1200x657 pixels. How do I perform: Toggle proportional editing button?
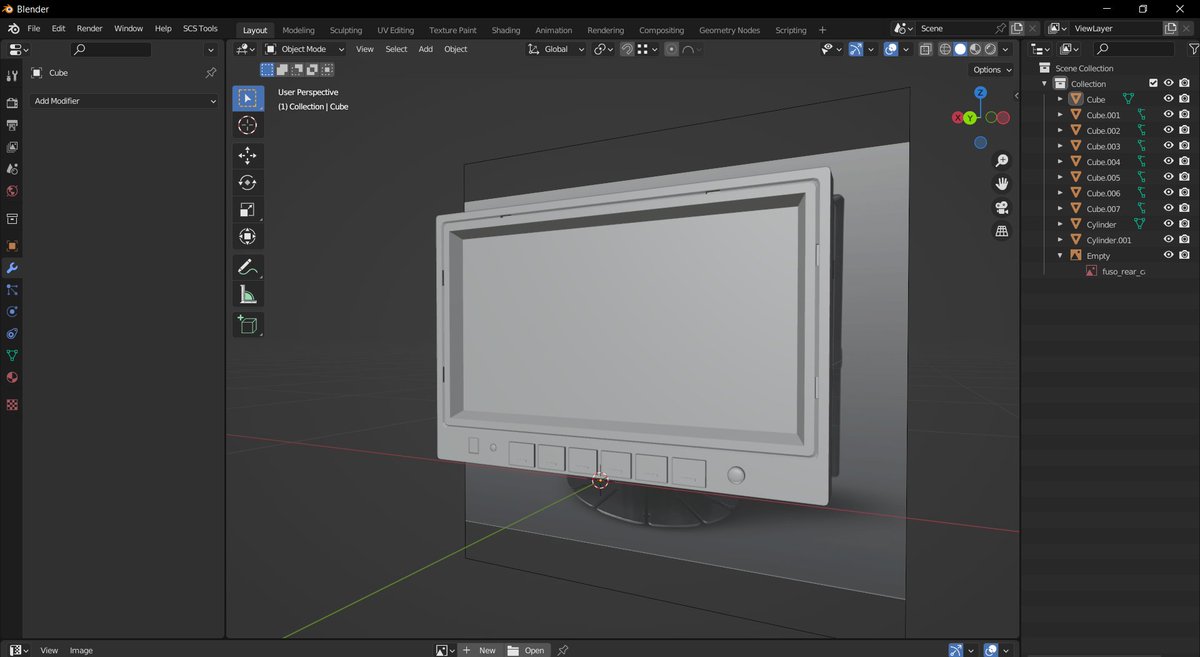click(671, 49)
